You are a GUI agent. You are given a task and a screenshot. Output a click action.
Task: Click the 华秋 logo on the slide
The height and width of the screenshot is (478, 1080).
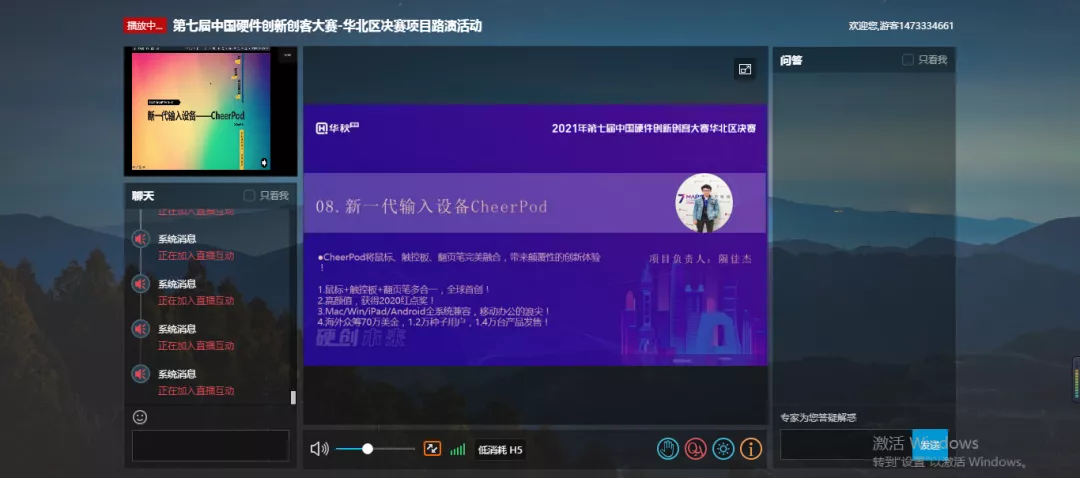pos(337,127)
